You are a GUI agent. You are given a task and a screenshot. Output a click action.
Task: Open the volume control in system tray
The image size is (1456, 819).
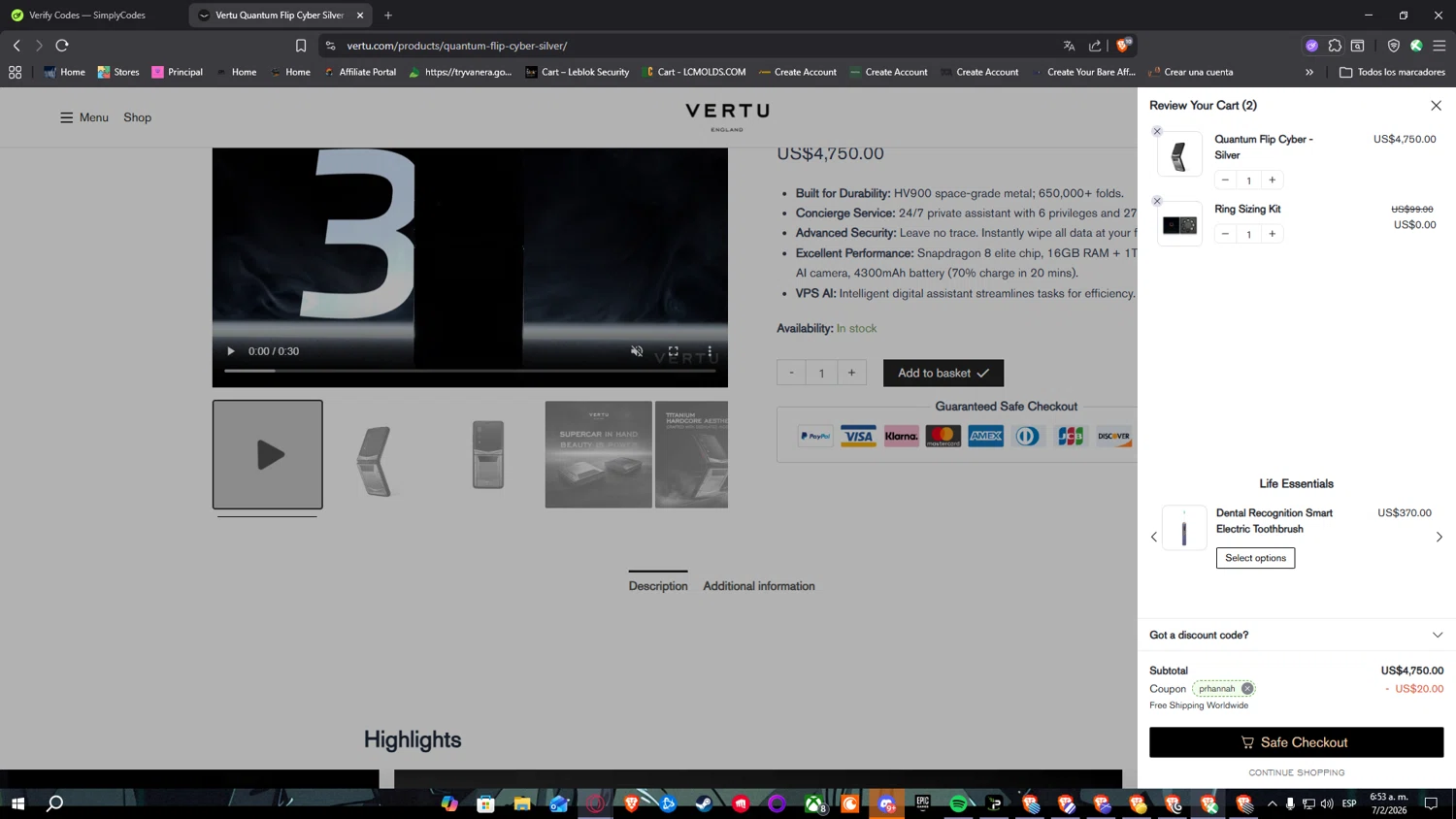pyautogui.click(x=1327, y=803)
